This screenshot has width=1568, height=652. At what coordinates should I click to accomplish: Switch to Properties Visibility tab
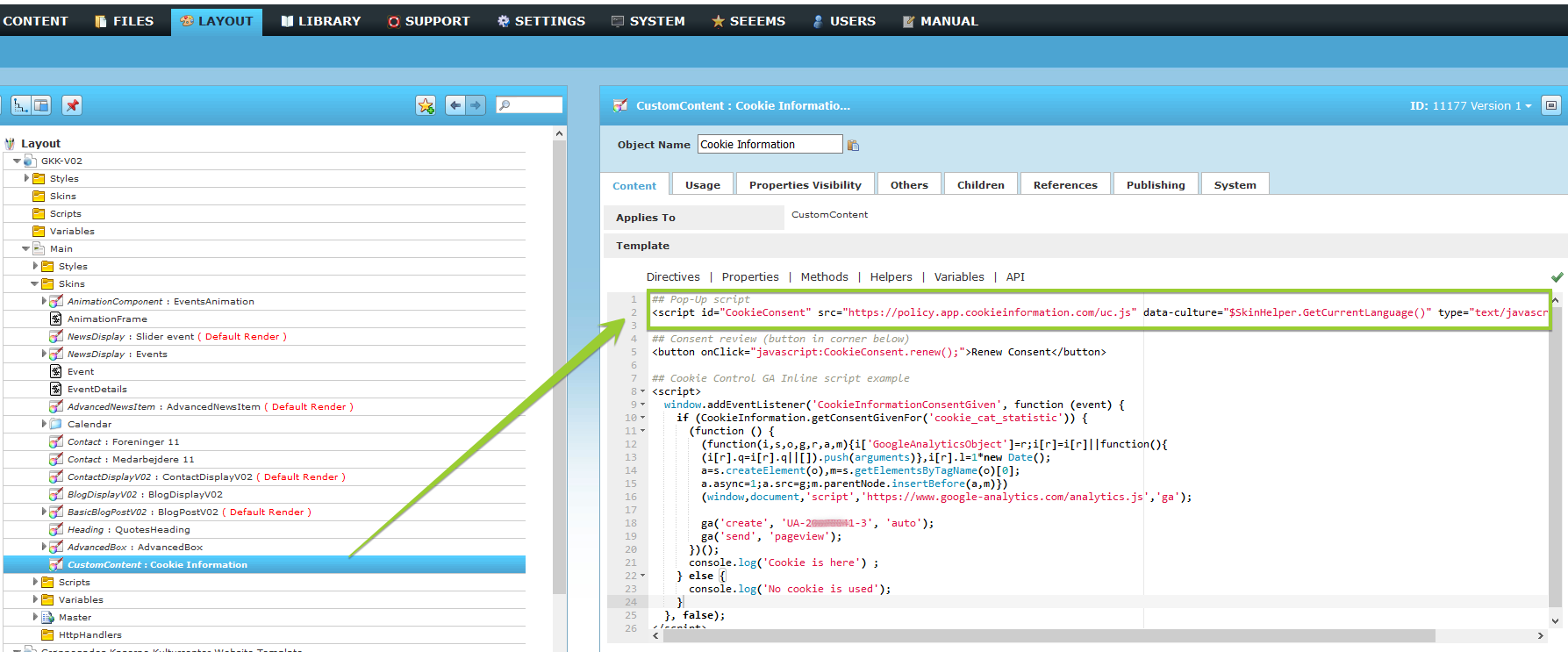click(x=805, y=185)
